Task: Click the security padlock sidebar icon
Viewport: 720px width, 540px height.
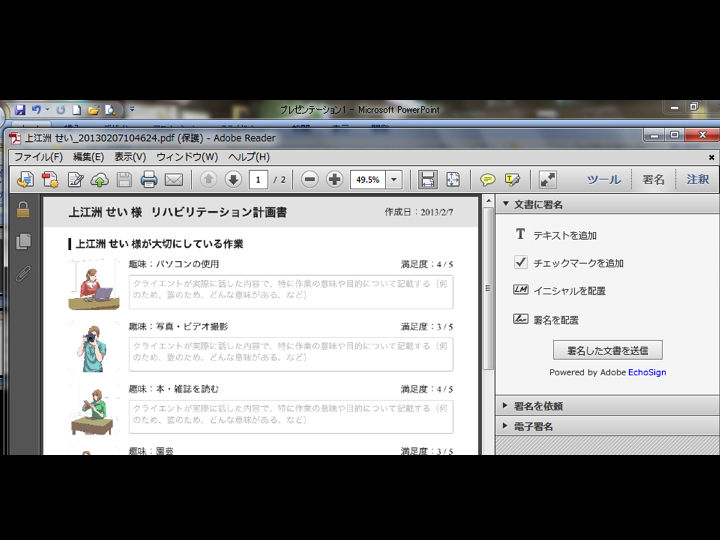Action: 23,210
